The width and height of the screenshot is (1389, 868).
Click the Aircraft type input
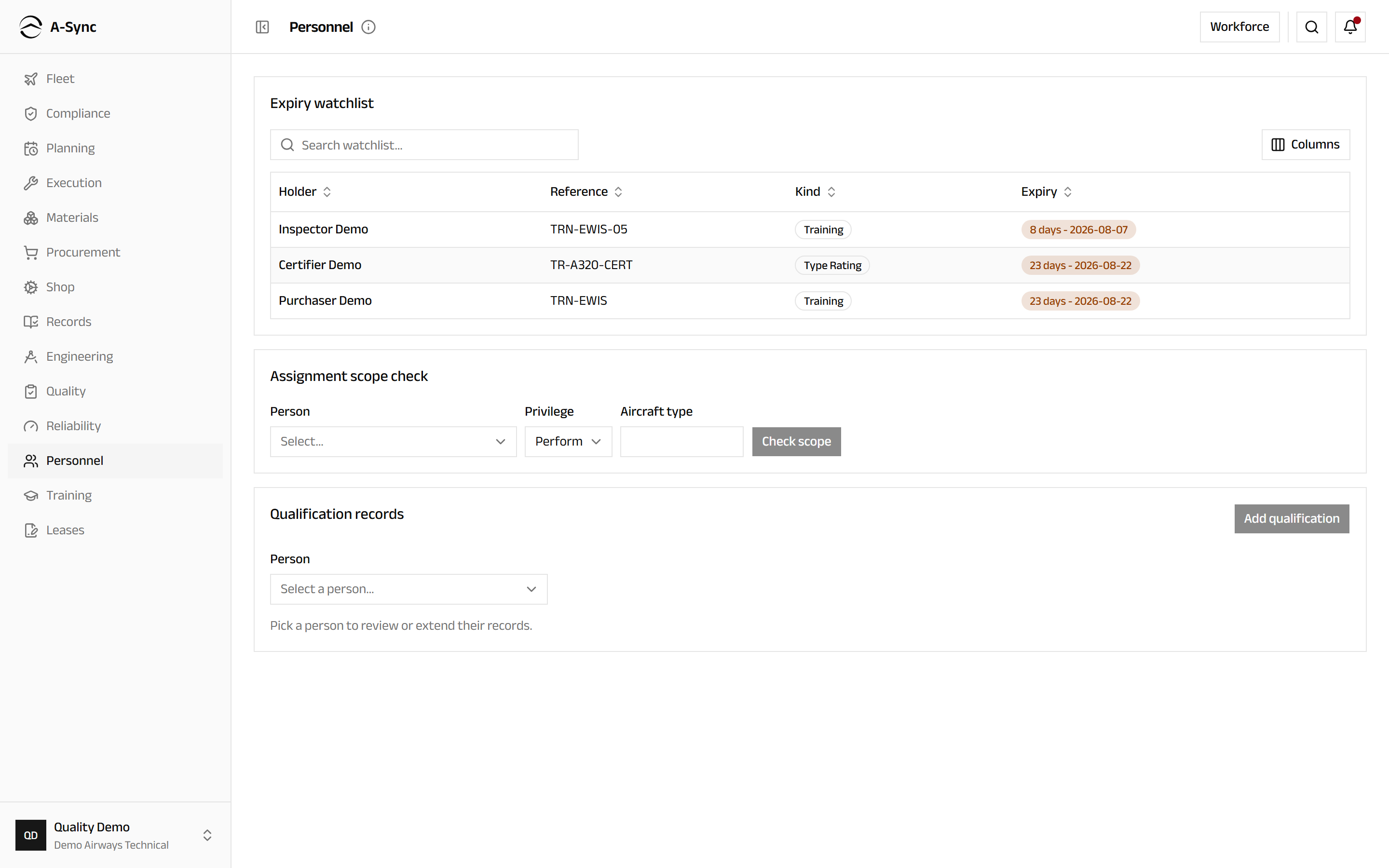point(681,441)
